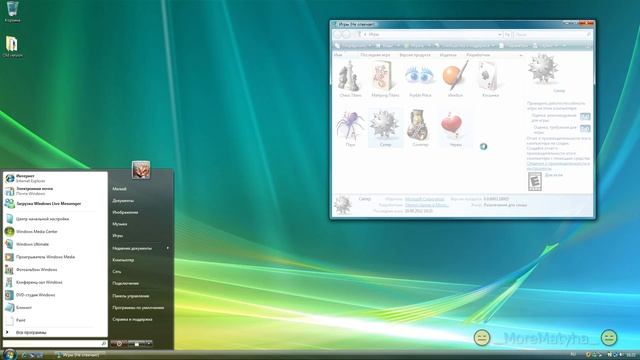Launch Paint from the Start menu
Viewport: 640px width, 360px height.
tap(55, 320)
